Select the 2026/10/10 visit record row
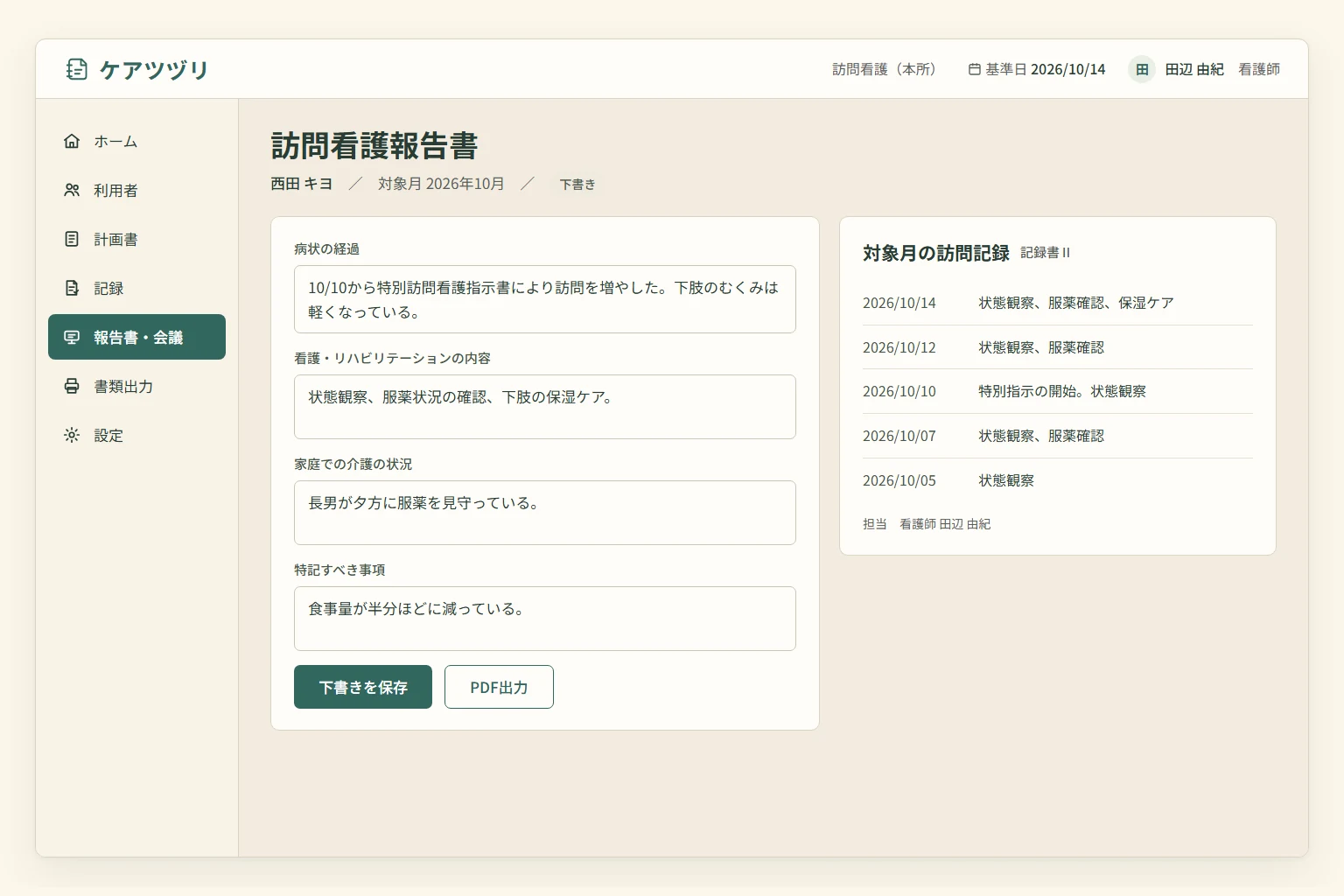1344x896 pixels. [x=1058, y=391]
